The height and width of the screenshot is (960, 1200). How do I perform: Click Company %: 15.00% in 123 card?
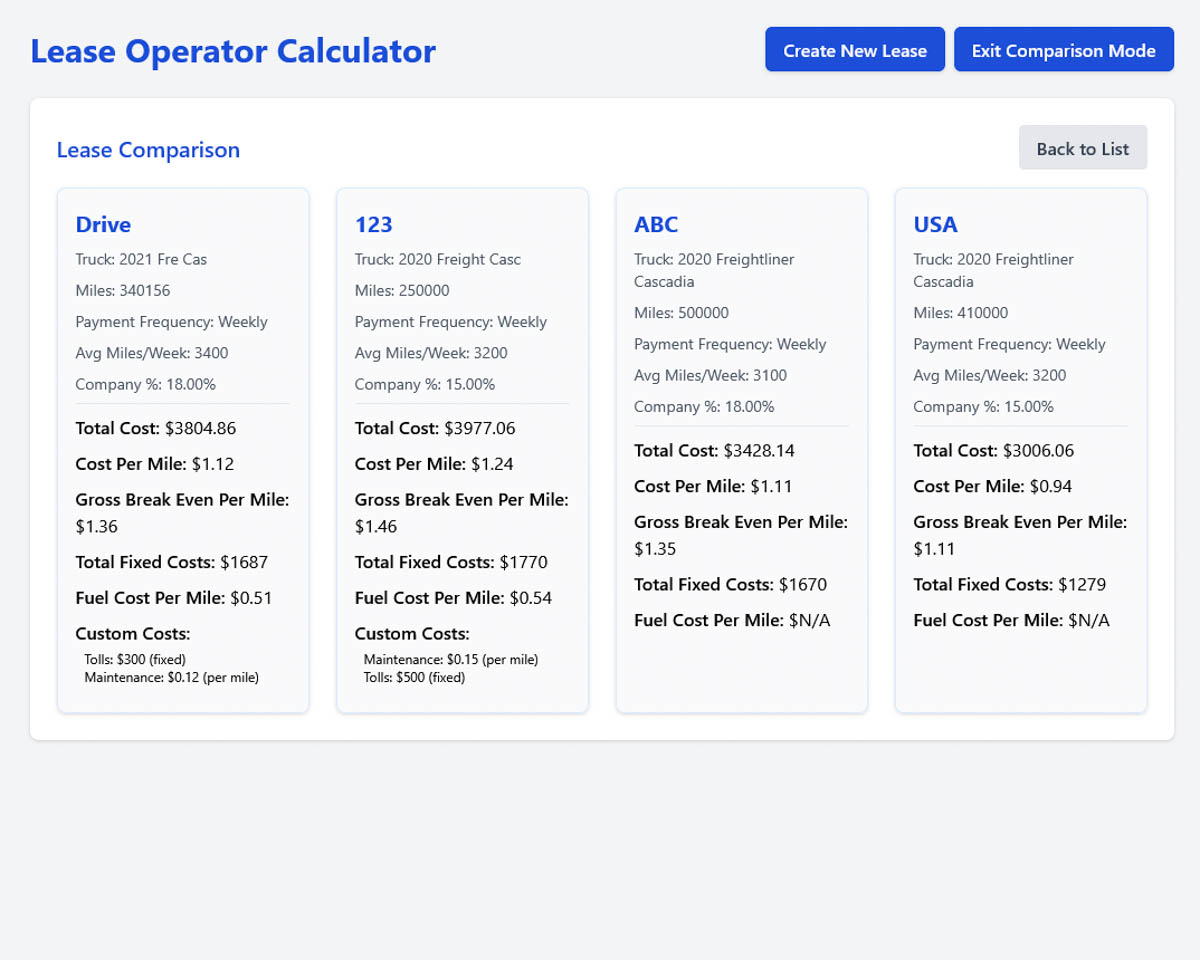pos(425,384)
